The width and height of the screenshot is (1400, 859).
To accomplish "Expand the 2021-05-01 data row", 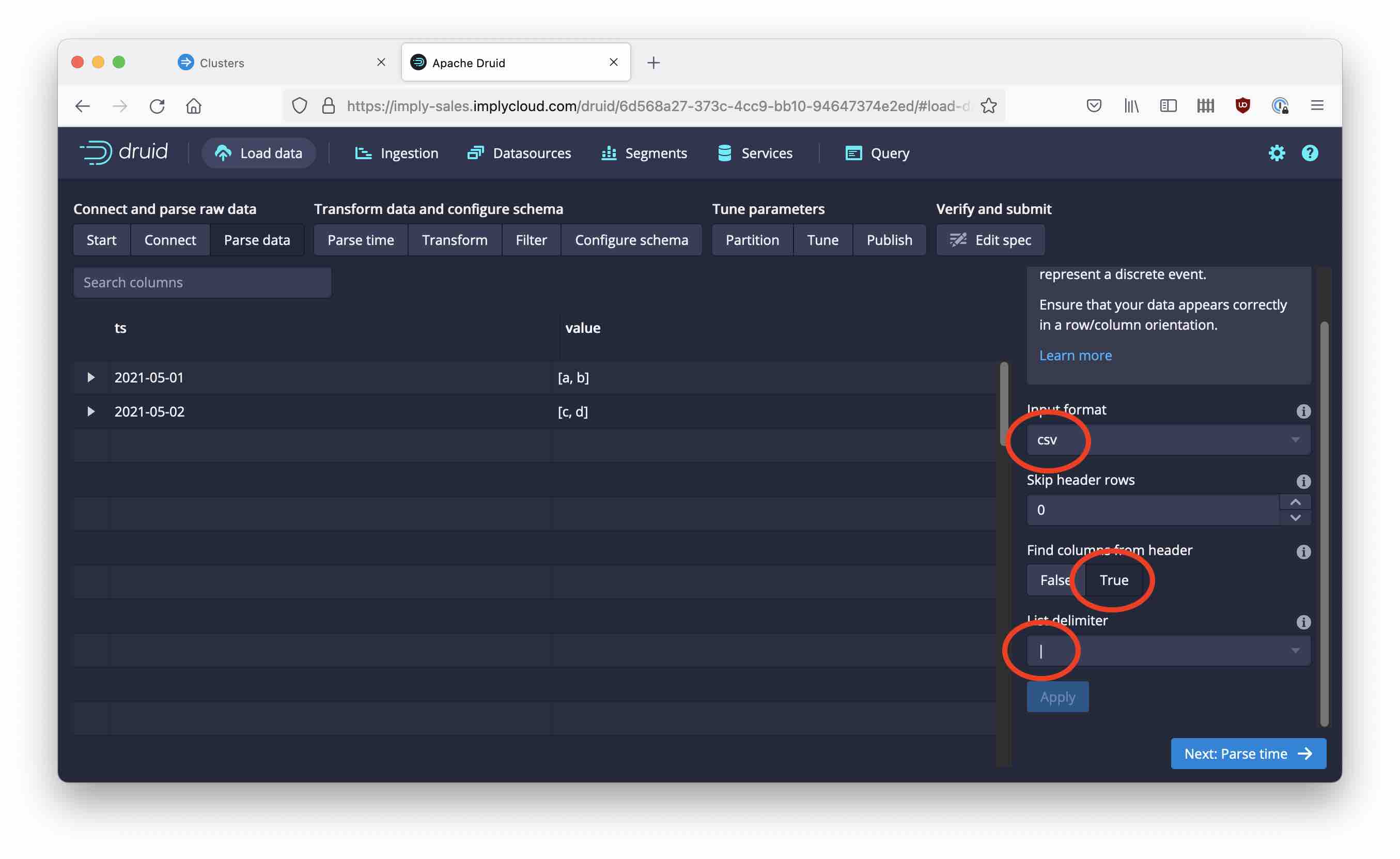I will (x=90, y=377).
